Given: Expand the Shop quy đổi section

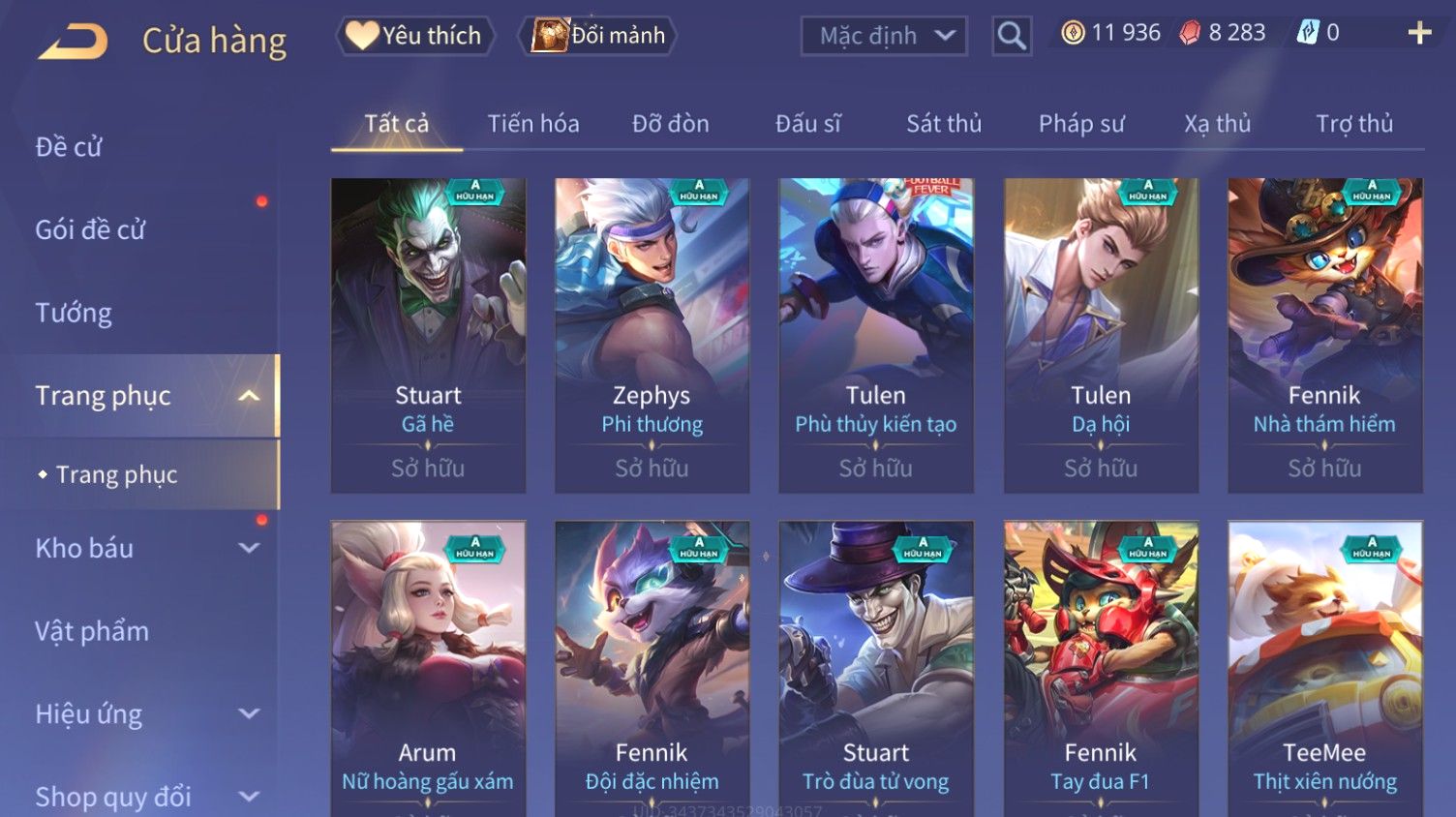Looking at the screenshot, I should pyautogui.click(x=249, y=797).
